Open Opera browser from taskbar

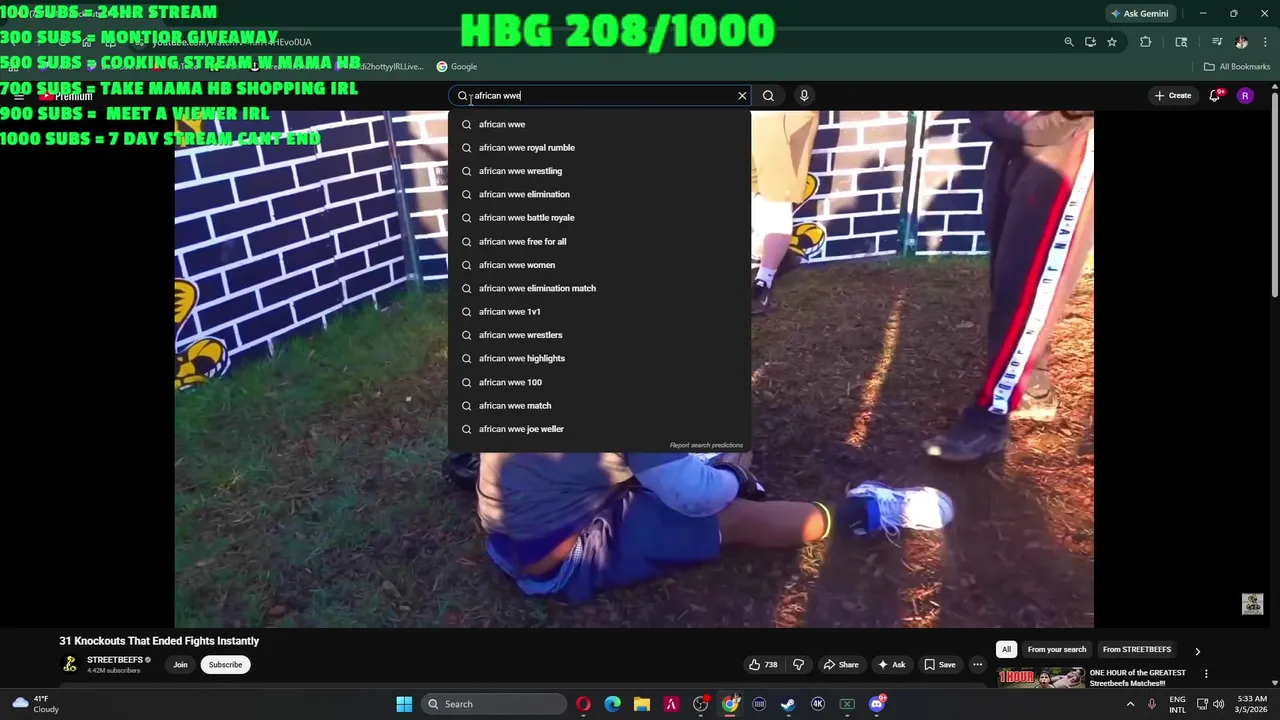coord(583,704)
